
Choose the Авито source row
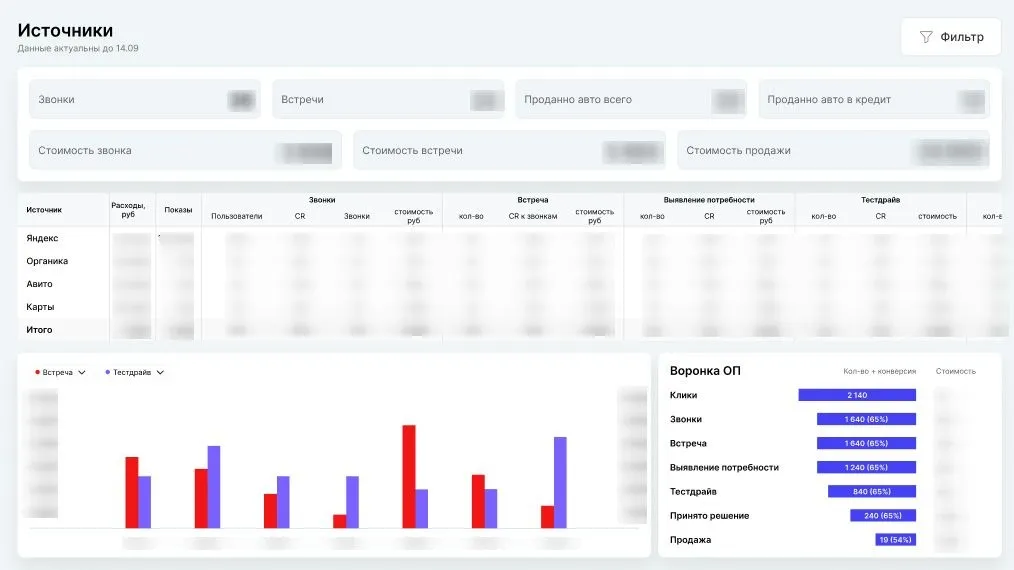tap(40, 284)
